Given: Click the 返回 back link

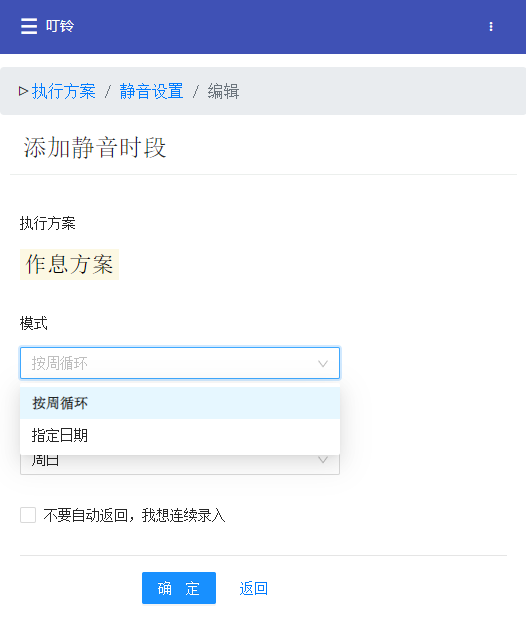Looking at the screenshot, I should click(x=253, y=588).
